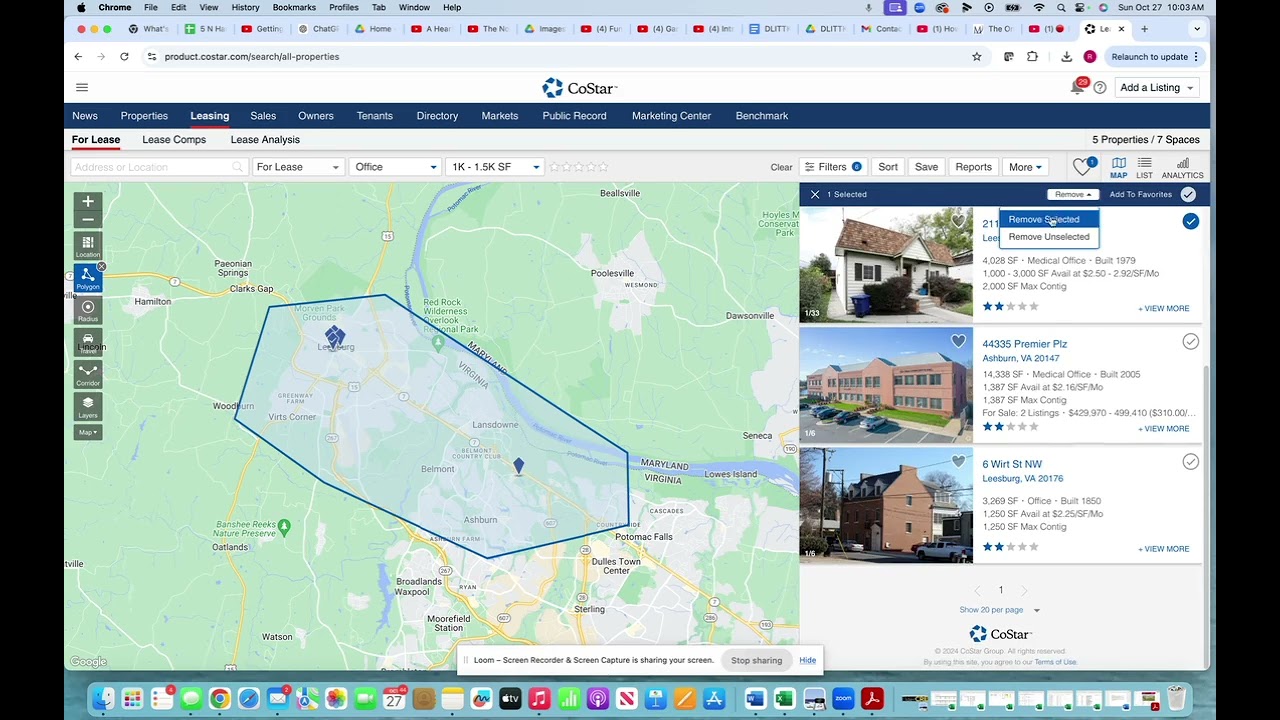Zoom out the map with minus
This screenshot has height=720, width=1280.
[x=88, y=219]
